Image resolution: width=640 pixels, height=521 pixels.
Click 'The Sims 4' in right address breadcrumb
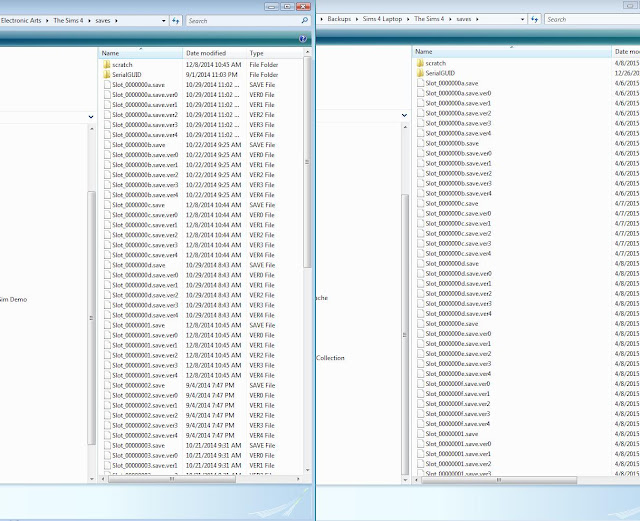click(x=429, y=19)
